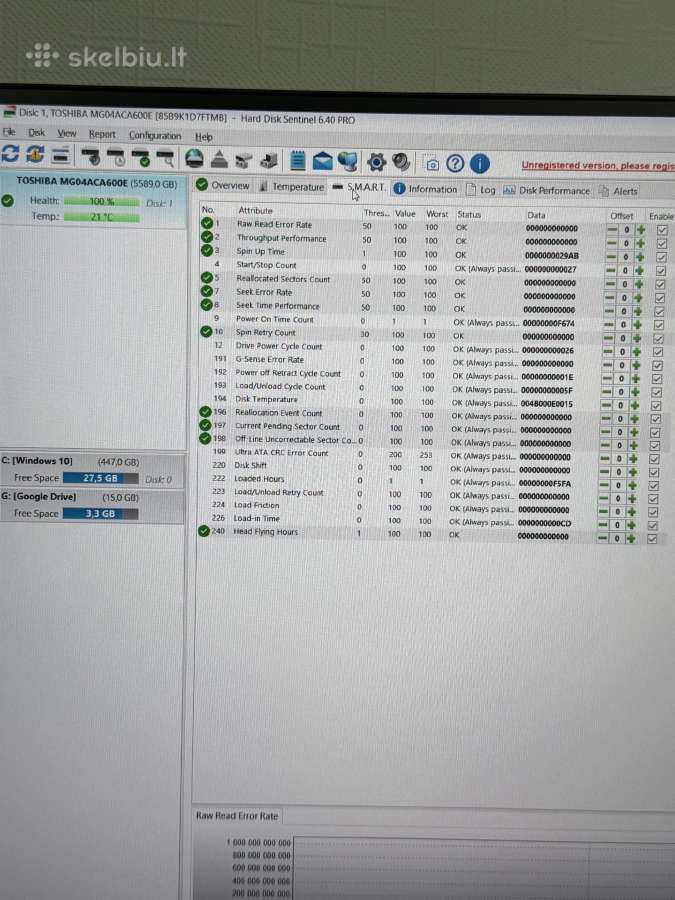This screenshot has height=900, width=675.
Task: Toggle Enable checkbox for Ultra ATA CRC Error Count
Action: click(654, 459)
